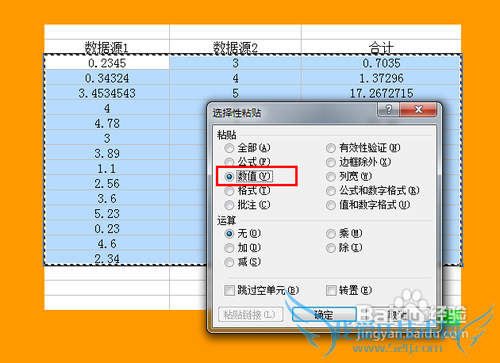This screenshot has height=363, width=500.
Task: Select cell containing 0.7035
Action: [381, 62]
